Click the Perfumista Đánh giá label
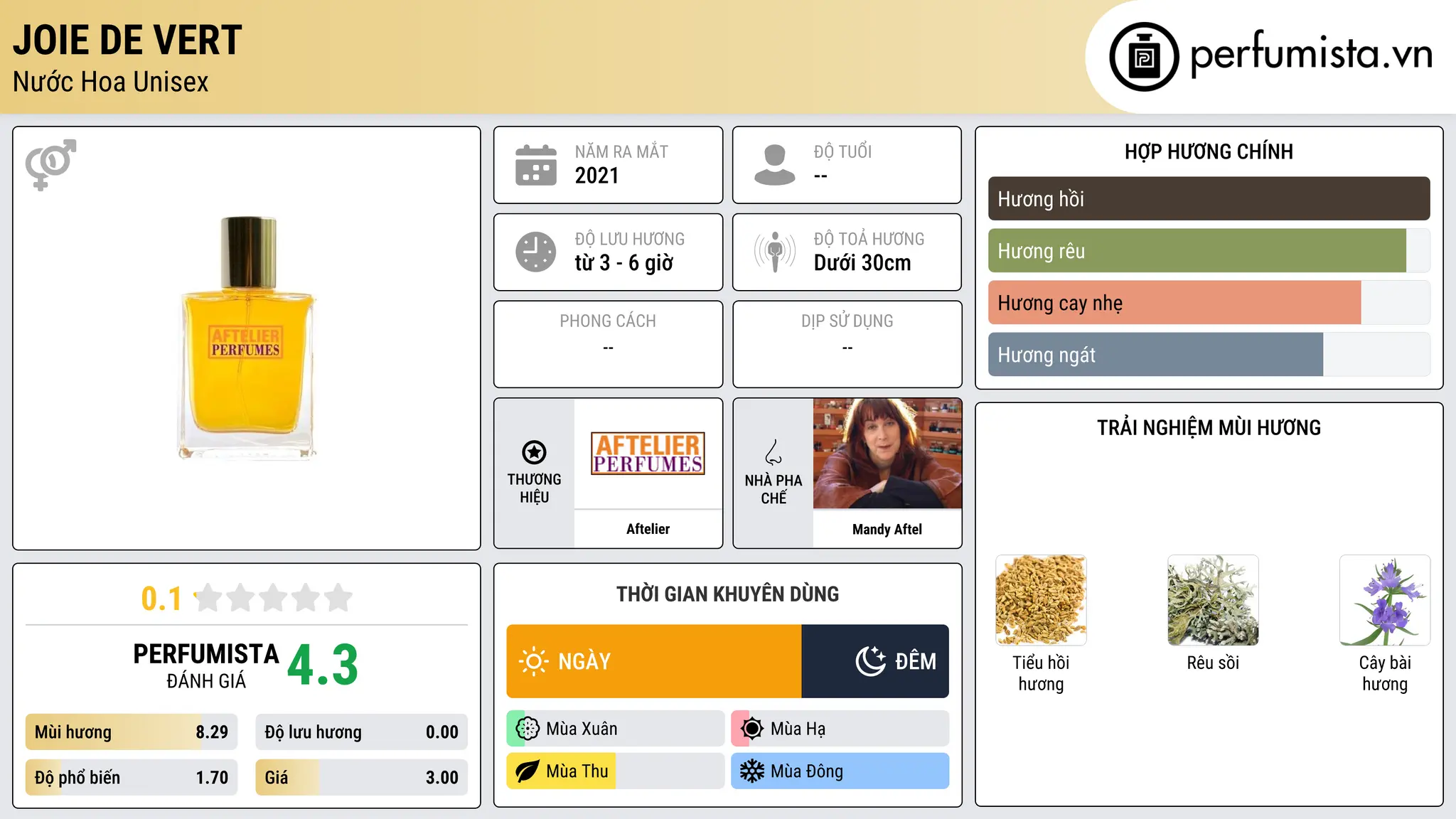 click(206, 665)
